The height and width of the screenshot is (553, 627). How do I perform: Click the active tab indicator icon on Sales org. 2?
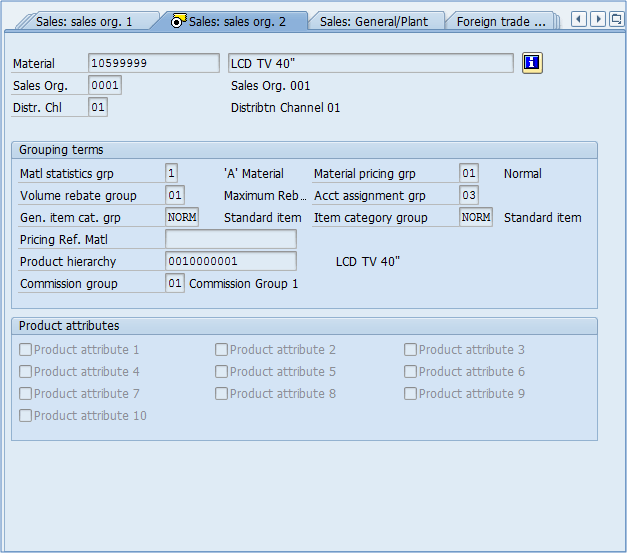pos(179,21)
